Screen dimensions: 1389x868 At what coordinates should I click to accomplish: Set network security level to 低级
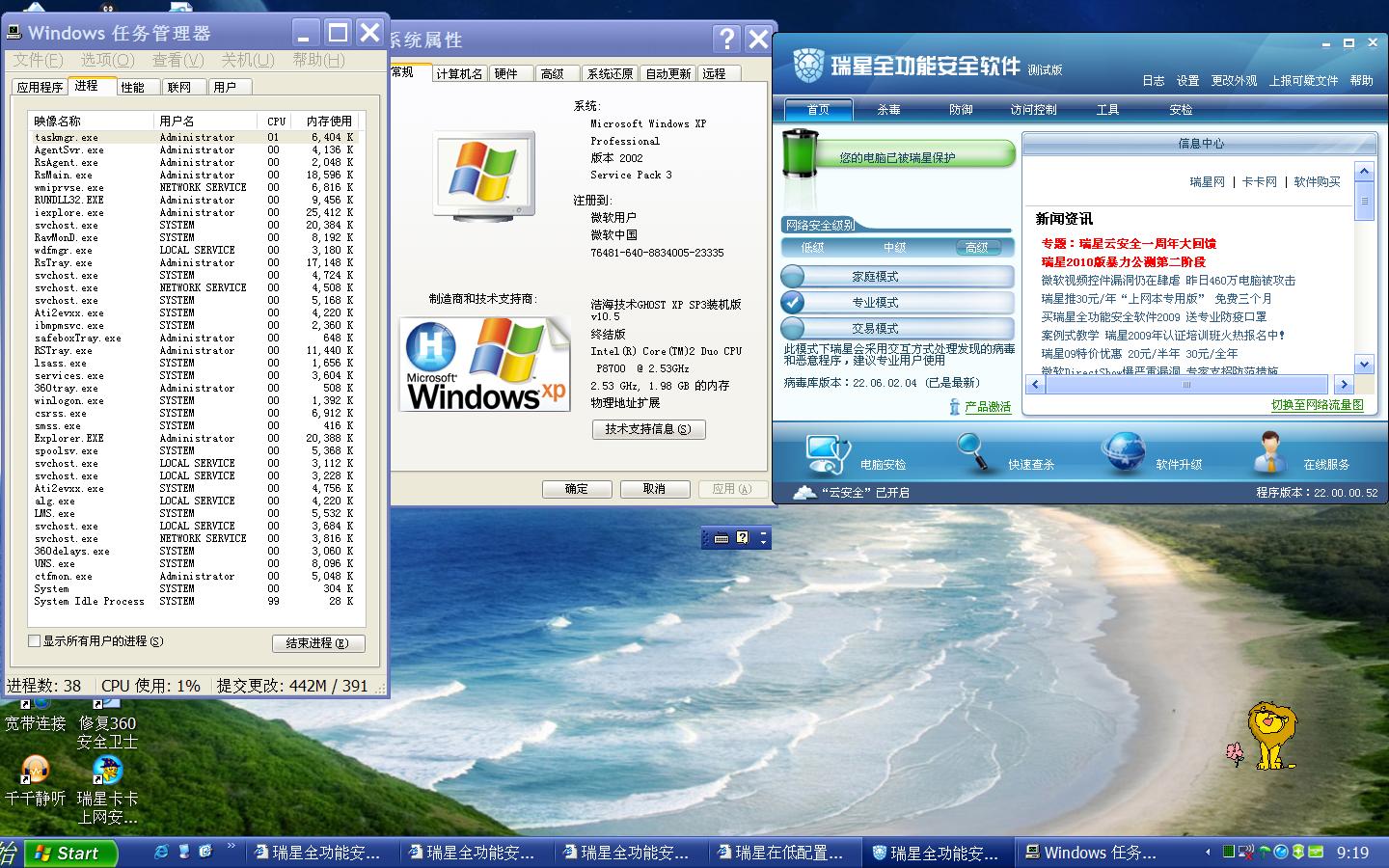coord(813,248)
